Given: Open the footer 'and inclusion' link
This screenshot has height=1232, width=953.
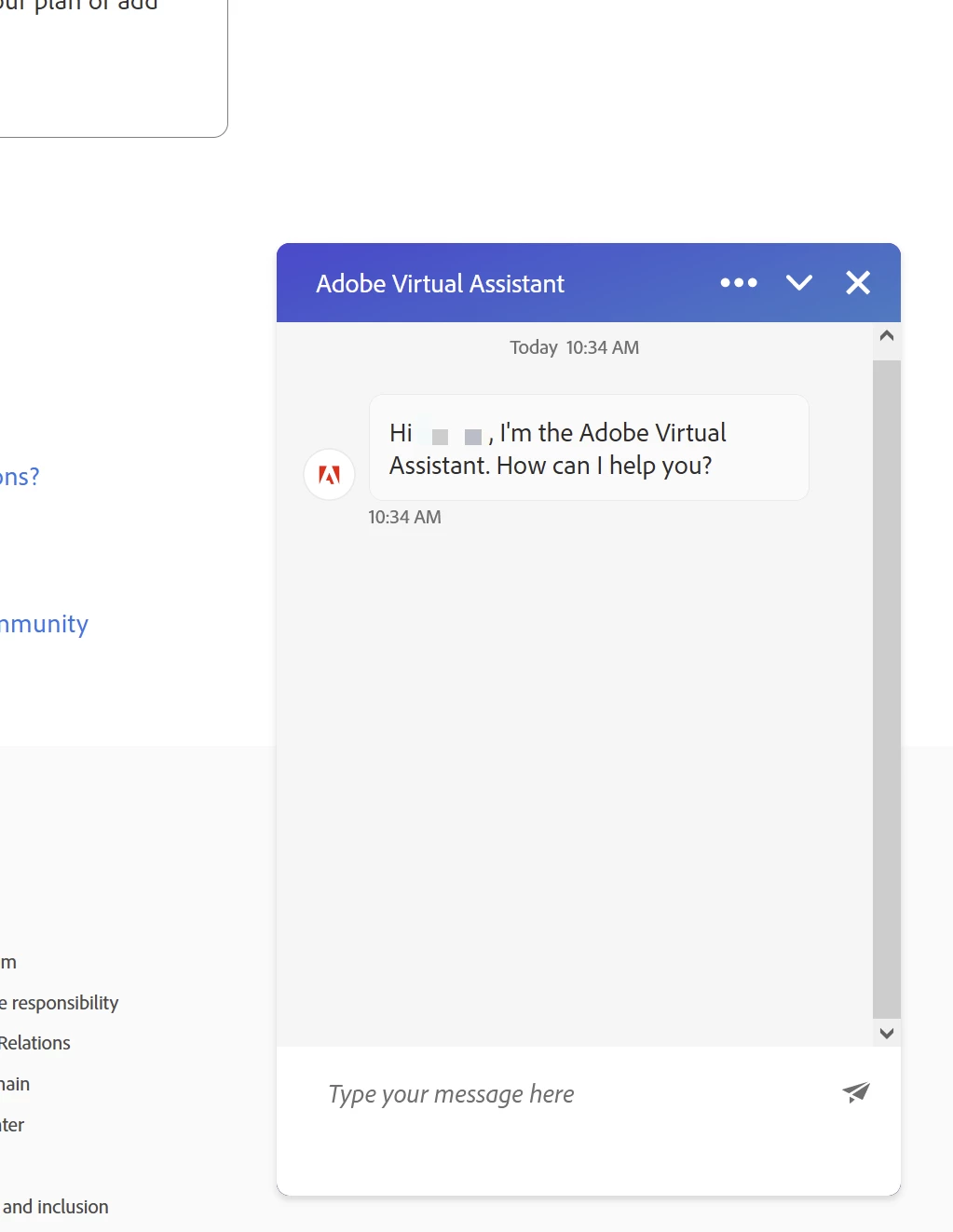Looking at the screenshot, I should click(55, 1207).
